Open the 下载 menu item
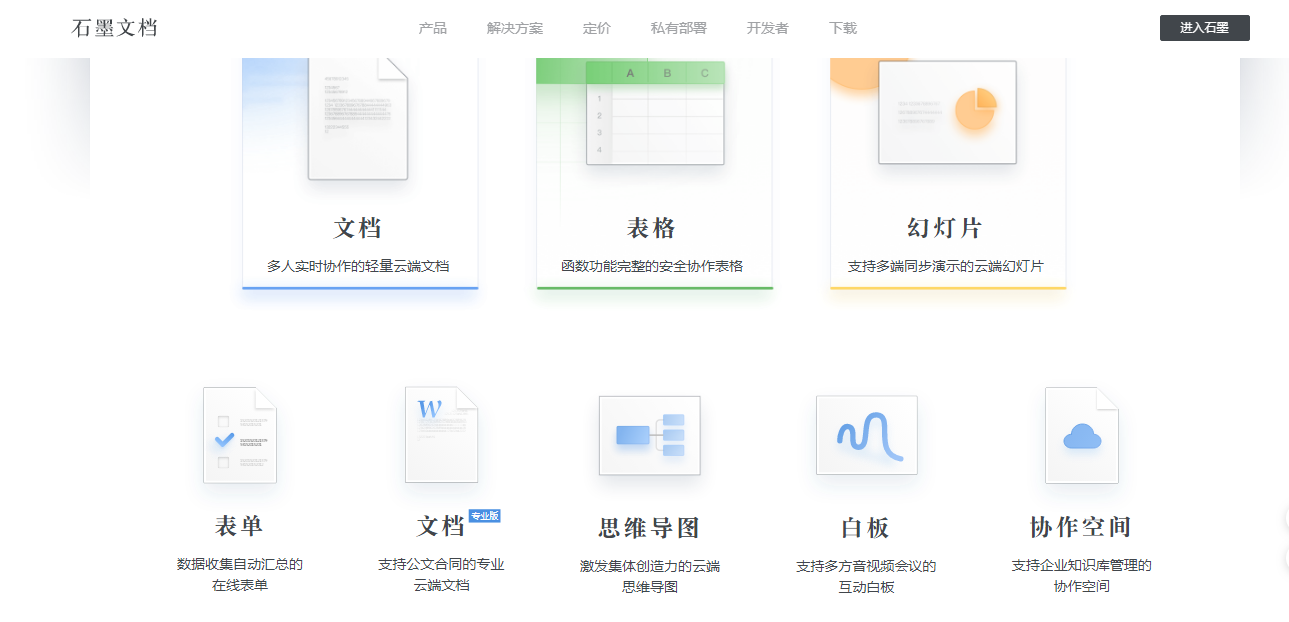1289x622 pixels. [843, 28]
